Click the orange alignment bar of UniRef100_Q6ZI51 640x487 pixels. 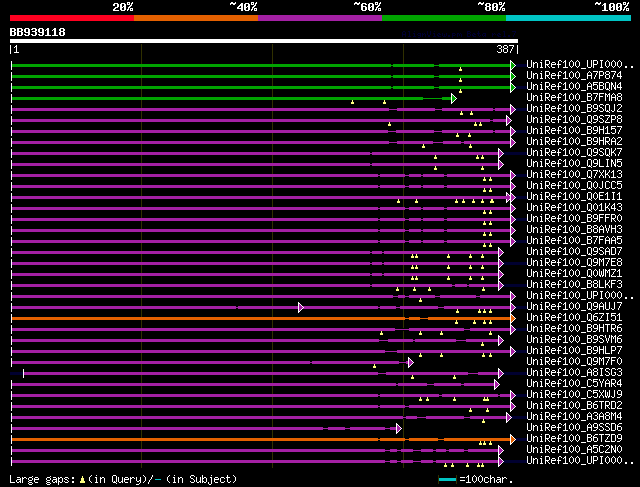click(261, 318)
